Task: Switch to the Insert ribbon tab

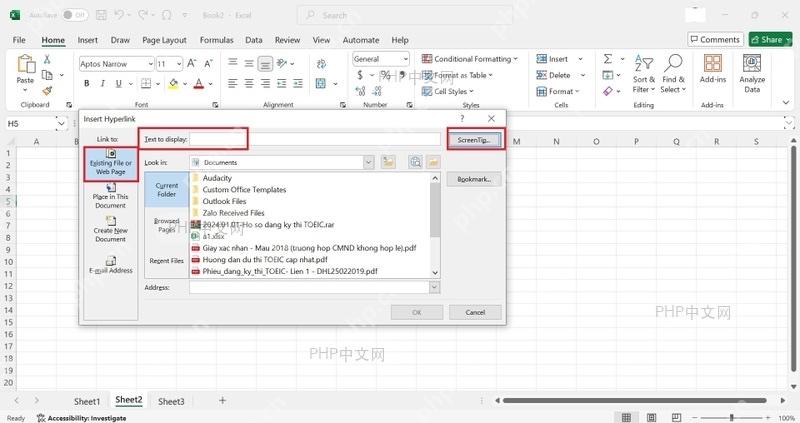Action: pyautogui.click(x=88, y=40)
